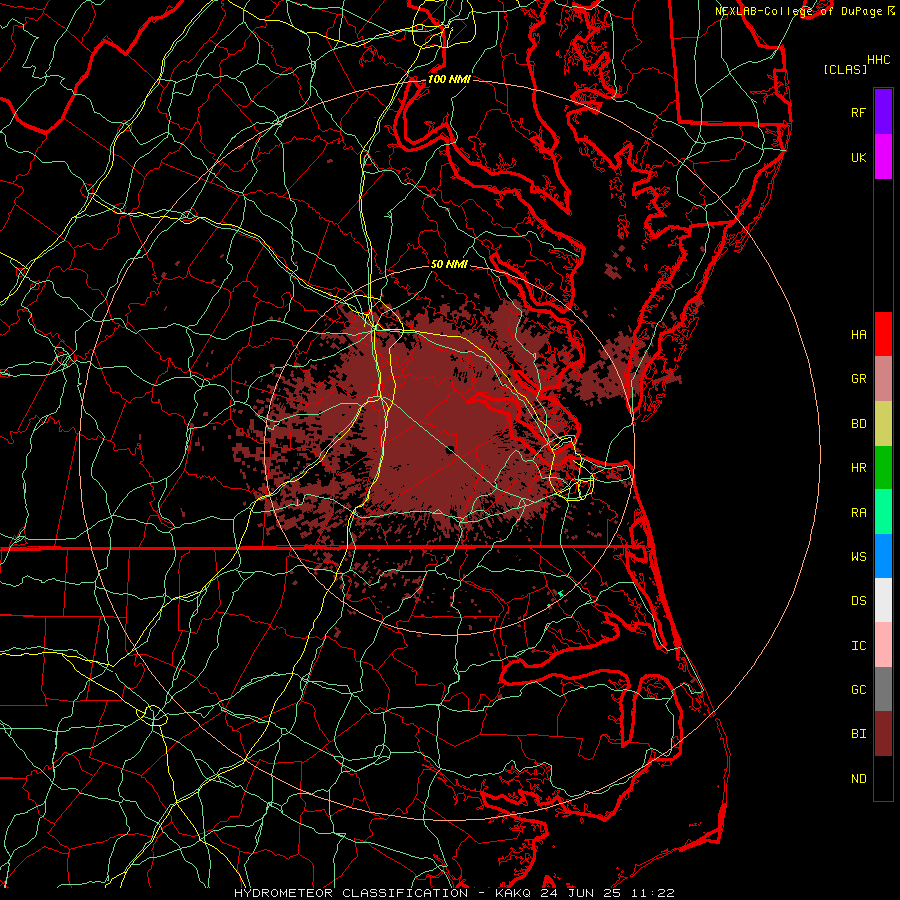This screenshot has height=900, width=900.
Task: Pick the RA light-green legend swatch
Action: click(883, 512)
